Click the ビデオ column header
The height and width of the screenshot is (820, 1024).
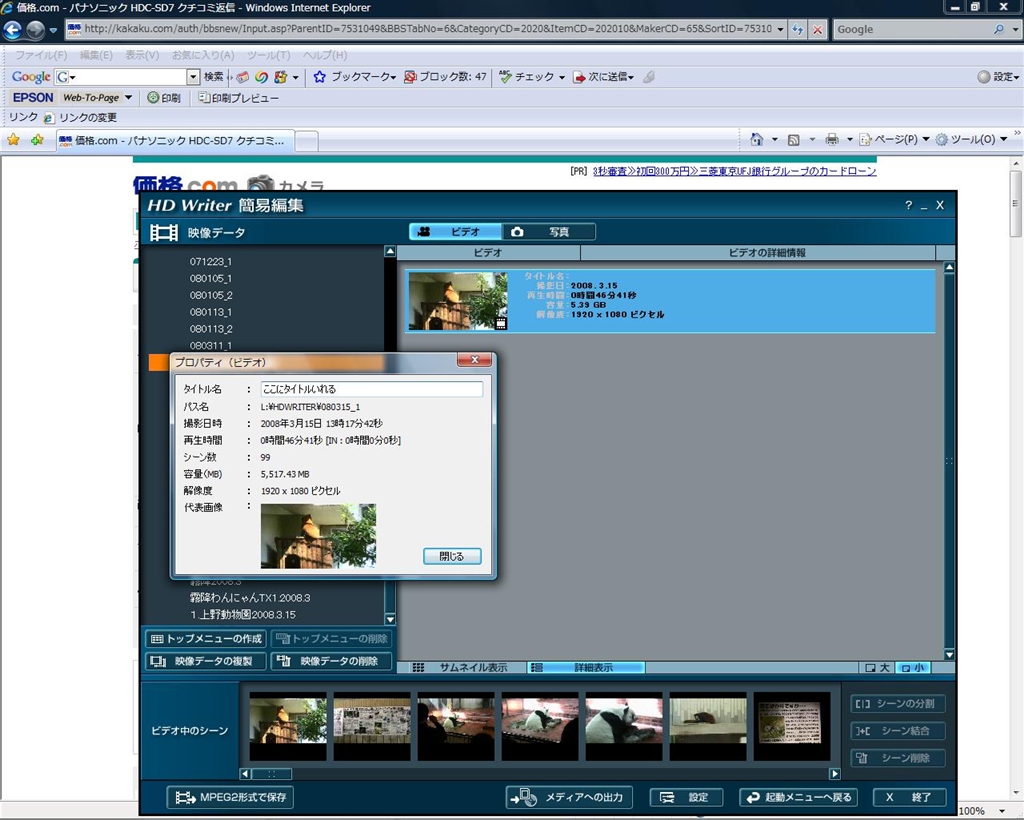pos(488,253)
